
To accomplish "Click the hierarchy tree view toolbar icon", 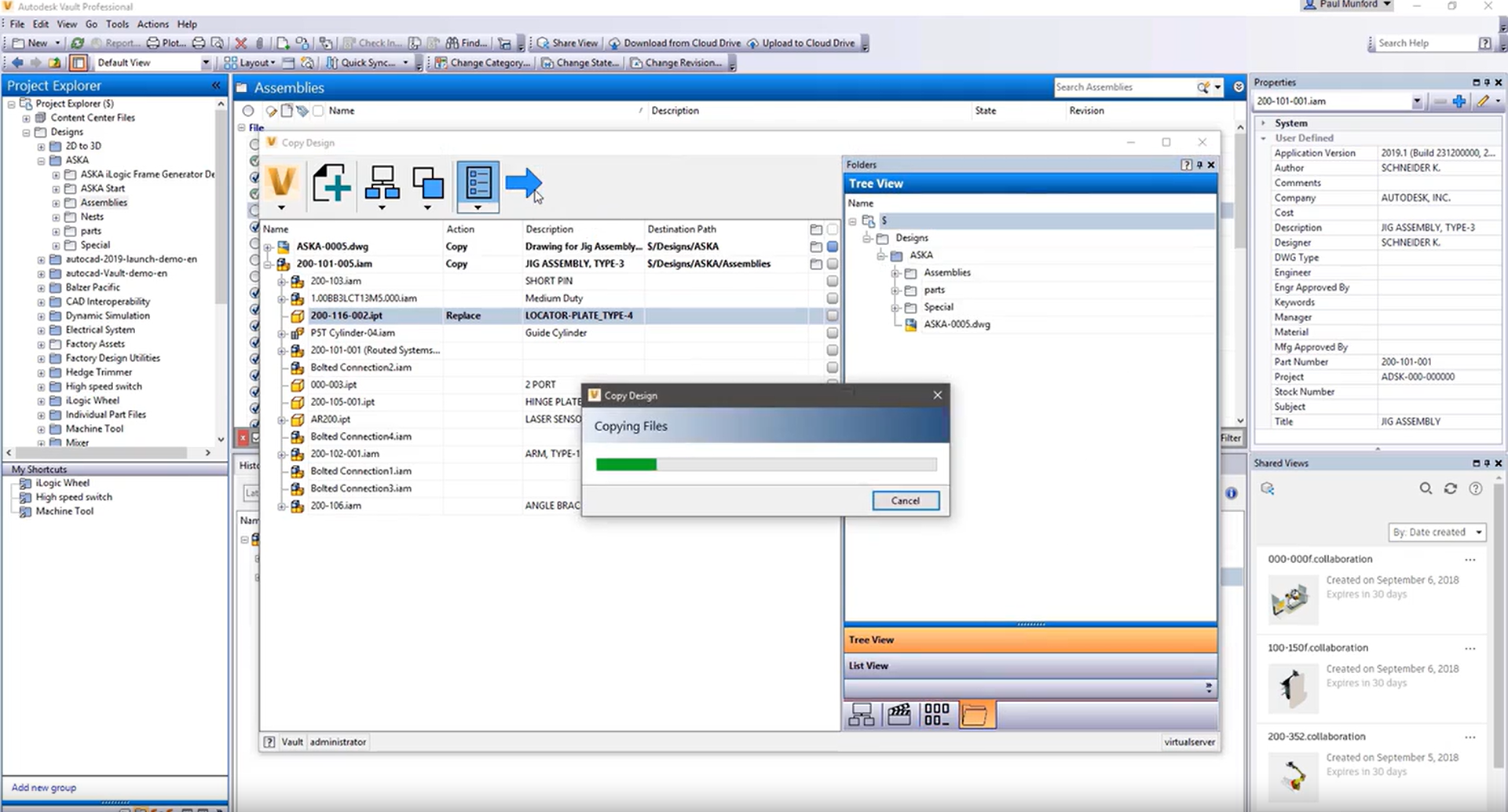I will [382, 186].
